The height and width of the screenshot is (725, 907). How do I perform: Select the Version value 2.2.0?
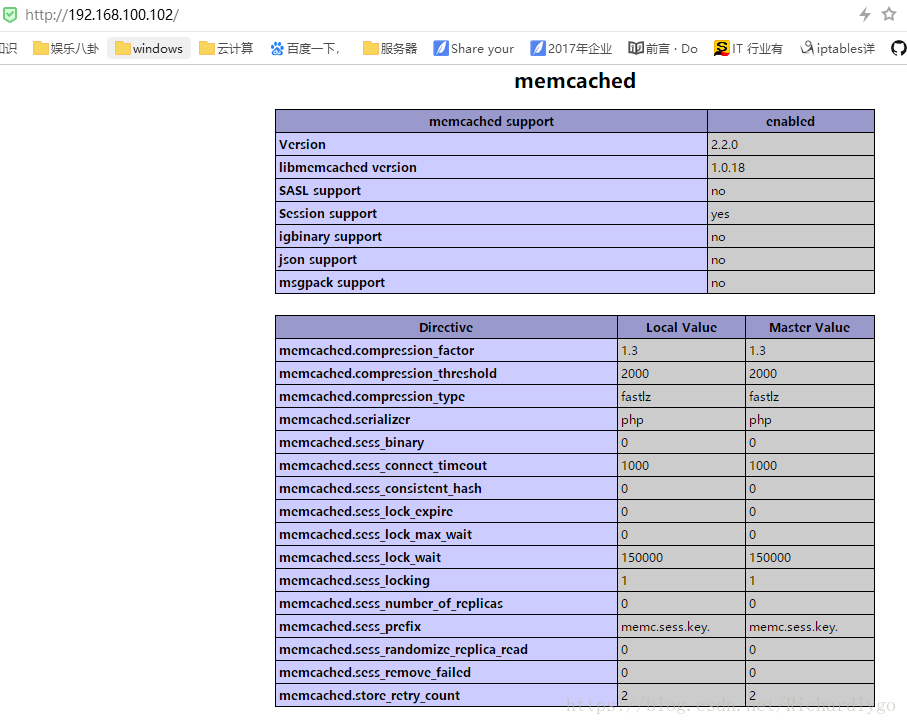click(725, 145)
